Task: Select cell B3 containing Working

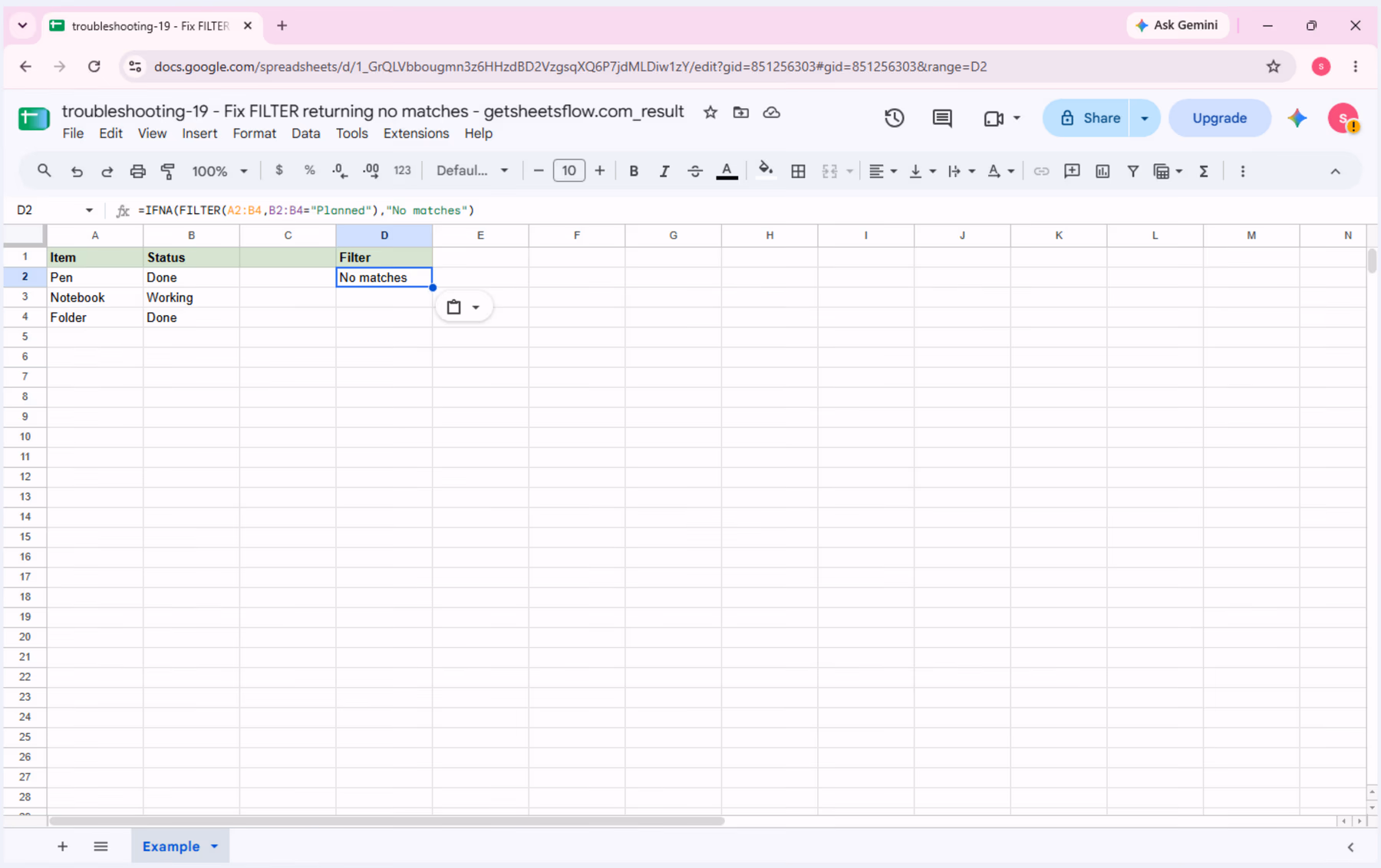Action: 191,298
